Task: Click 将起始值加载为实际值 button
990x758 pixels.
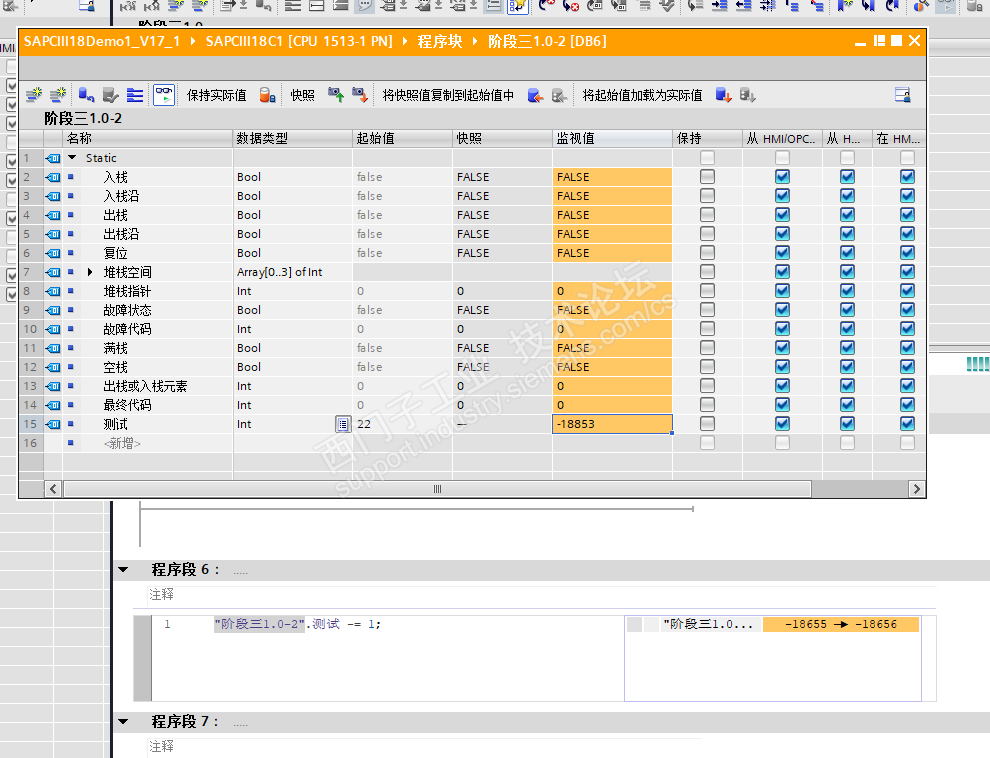Action: 642,95
